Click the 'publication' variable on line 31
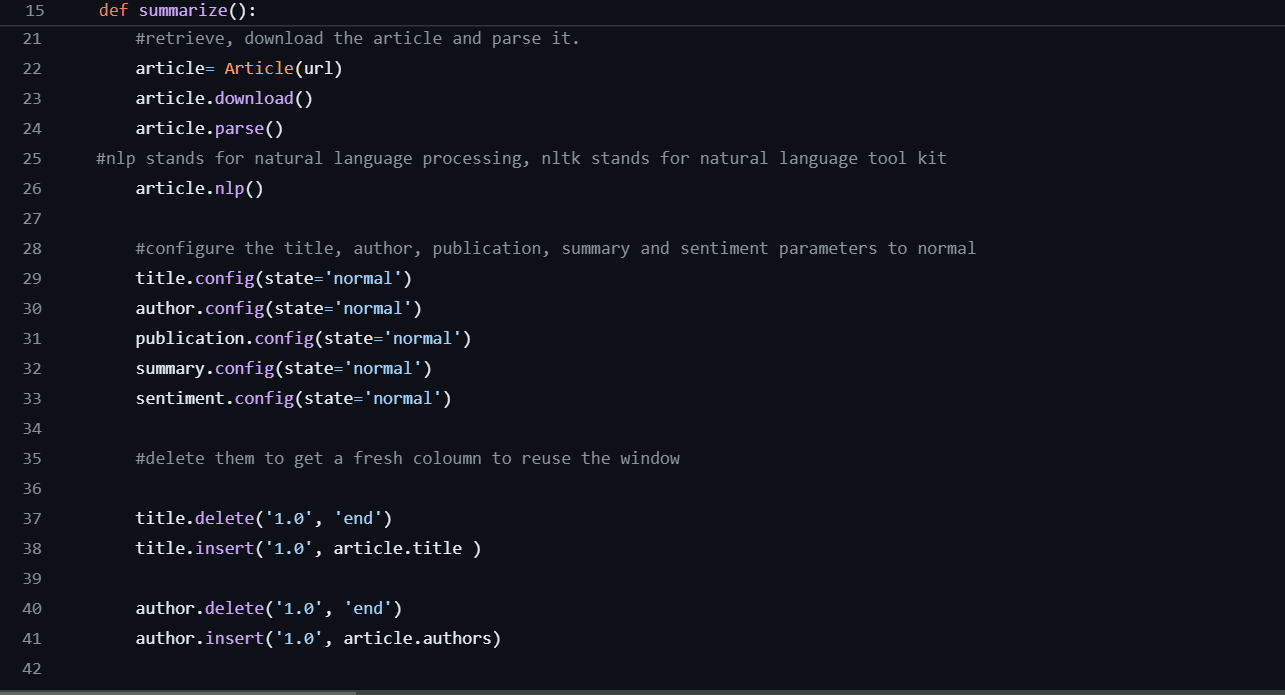The width and height of the screenshot is (1285, 695). pos(190,338)
